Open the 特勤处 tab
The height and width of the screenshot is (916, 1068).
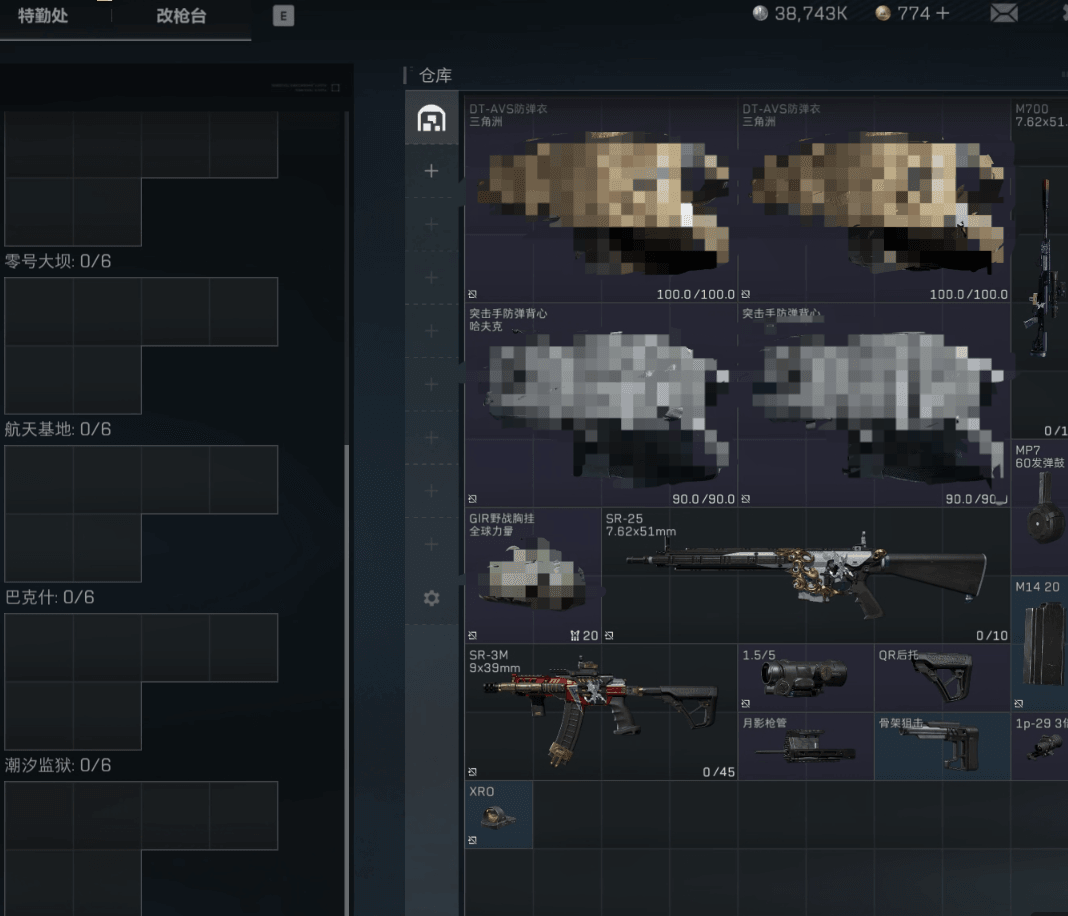coord(43,16)
